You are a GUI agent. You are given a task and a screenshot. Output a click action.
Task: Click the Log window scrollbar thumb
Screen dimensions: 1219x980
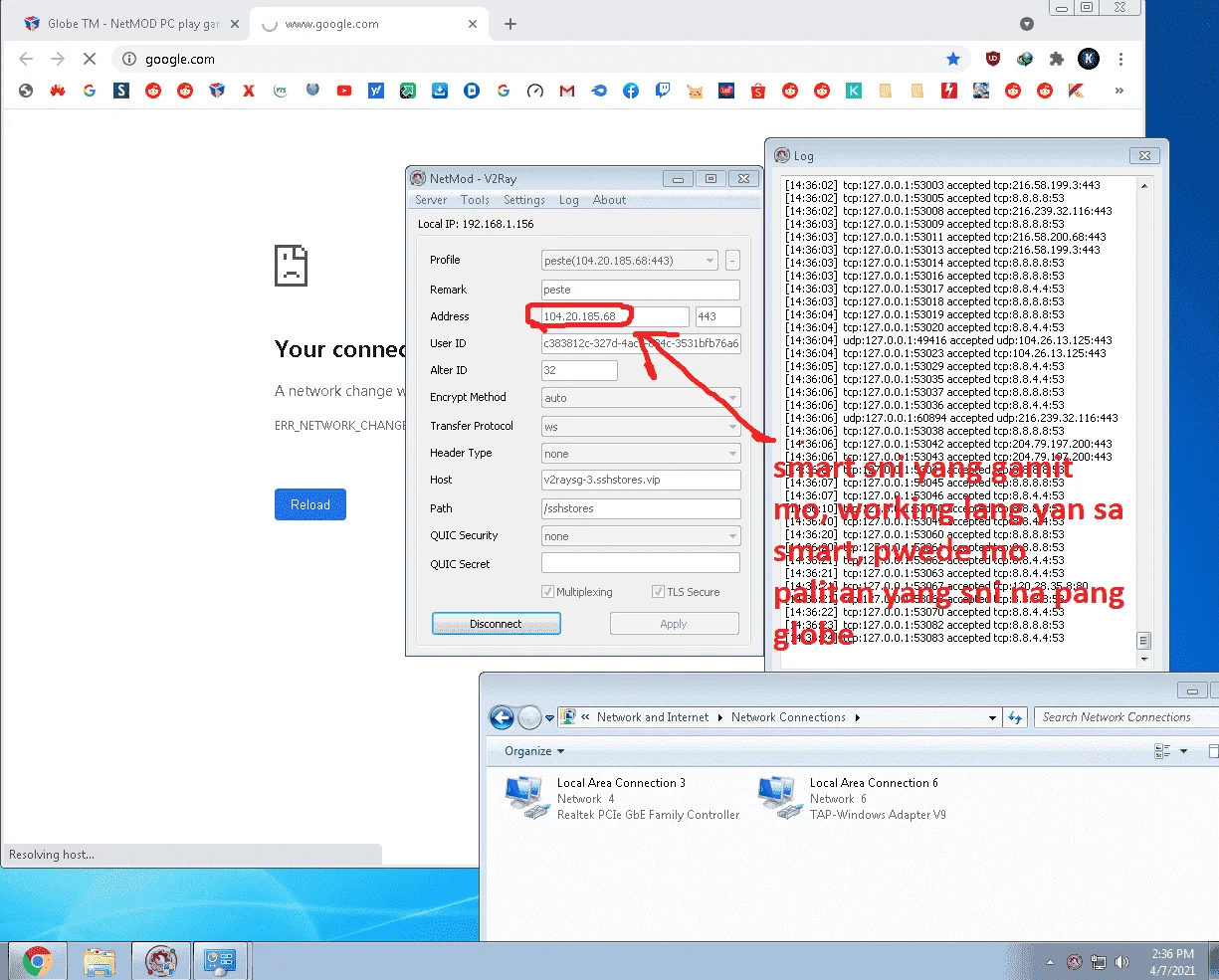(1144, 641)
